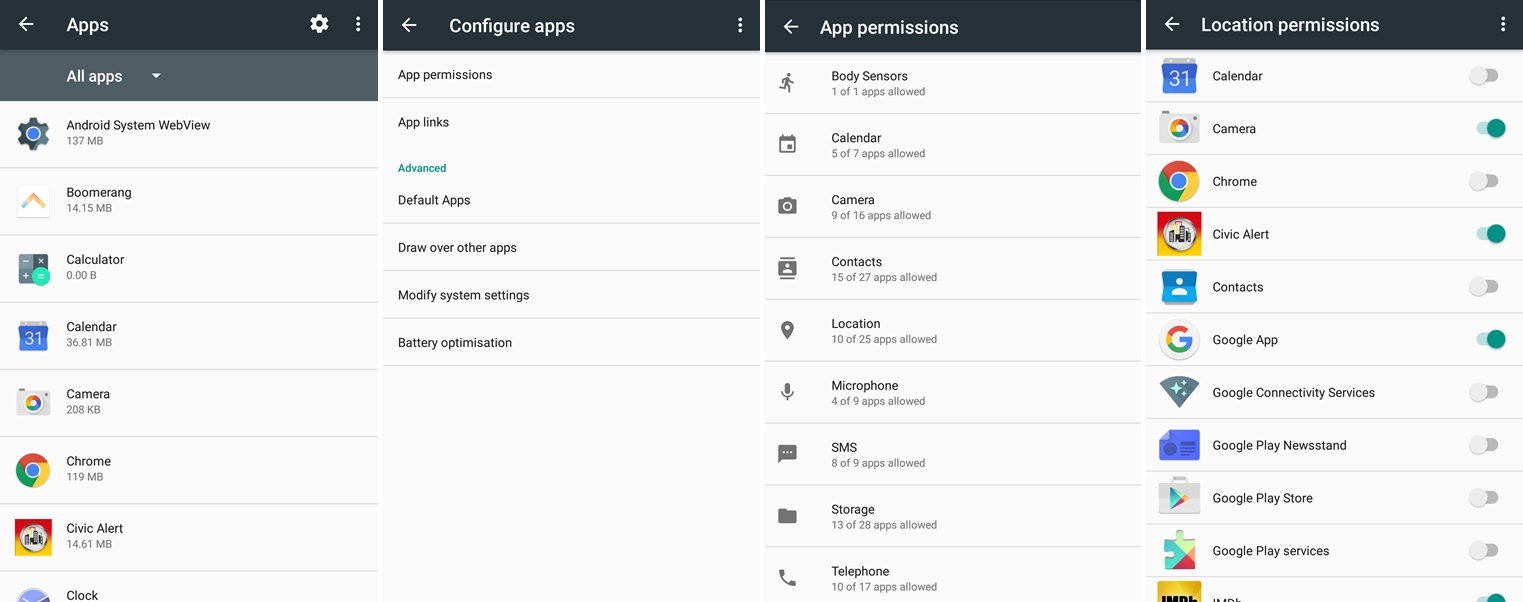The image size is (1523, 602).
Task: Open Location 10 of 25 apps allowed
Action: (x=953, y=331)
